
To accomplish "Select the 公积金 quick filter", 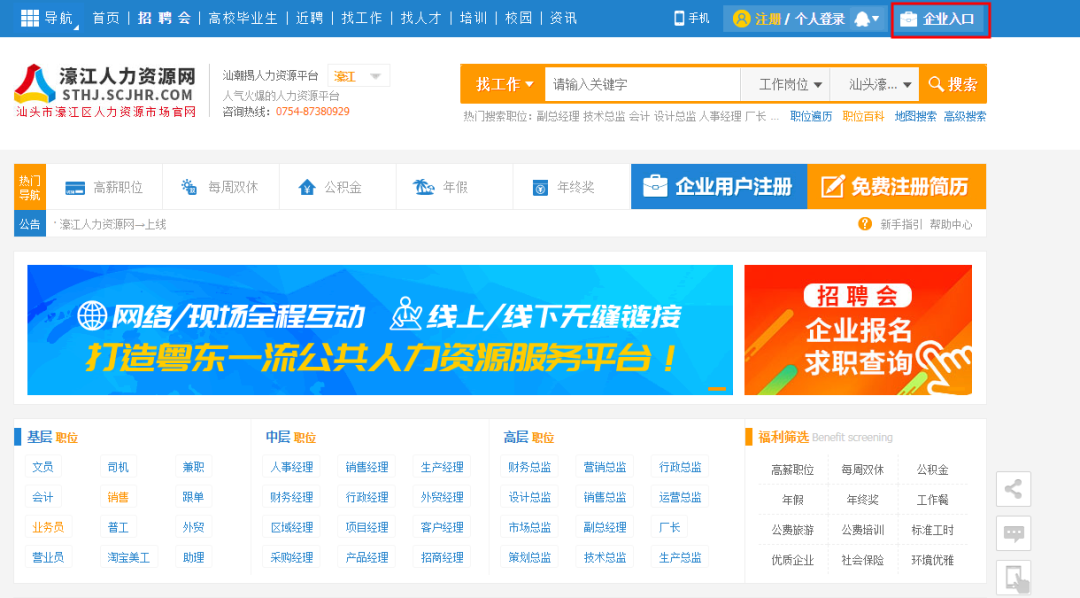I will (331, 187).
